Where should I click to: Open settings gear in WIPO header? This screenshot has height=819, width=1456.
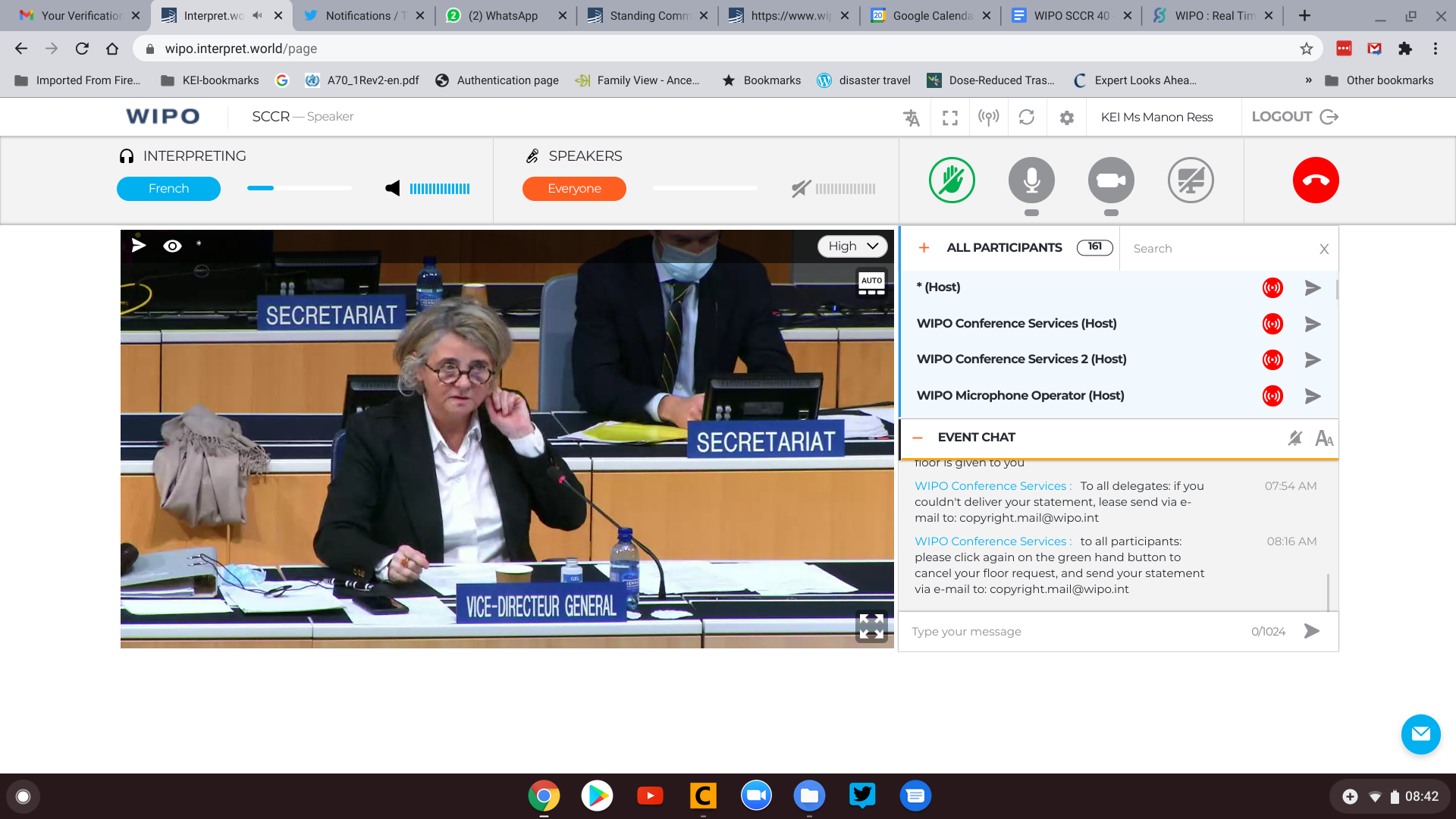(1066, 118)
